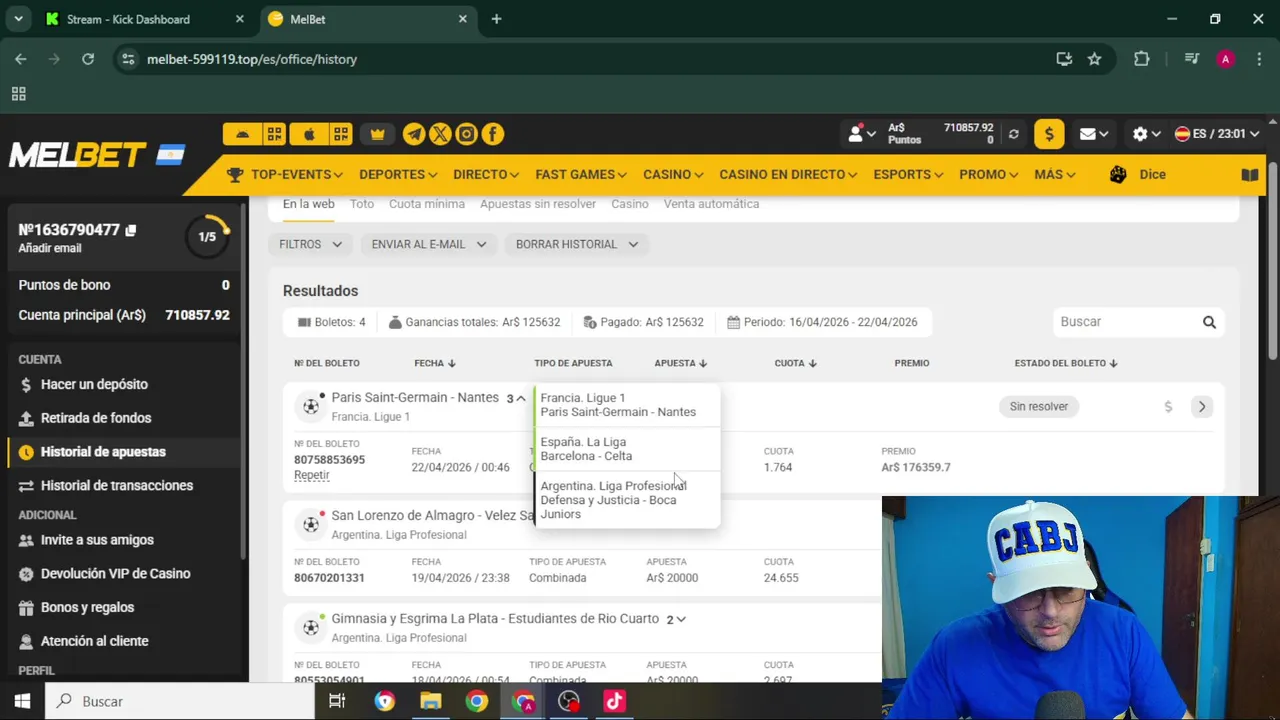Click the Buscar search field in results

coord(1128,322)
